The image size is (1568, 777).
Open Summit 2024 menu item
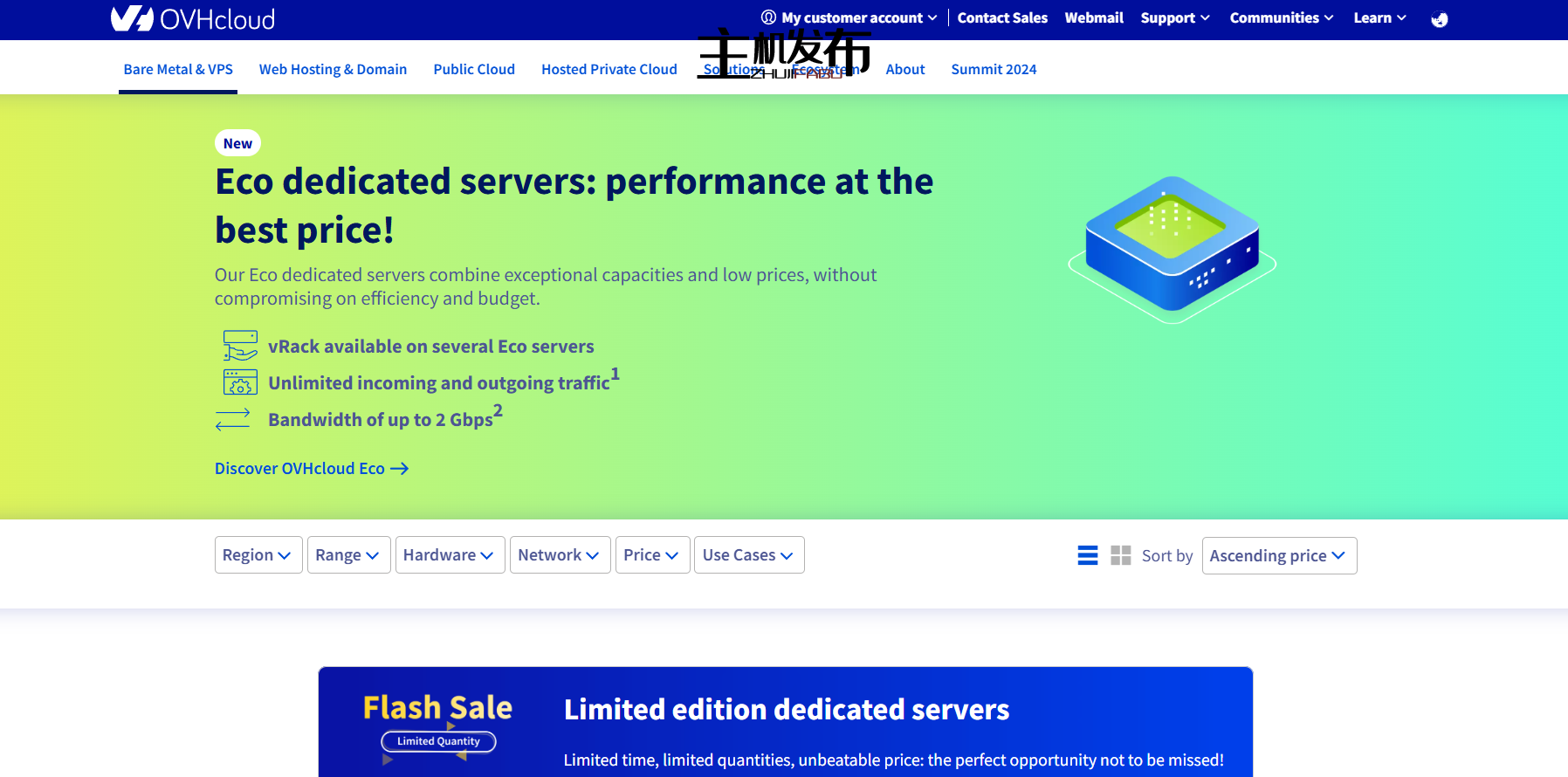pyautogui.click(x=994, y=69)
